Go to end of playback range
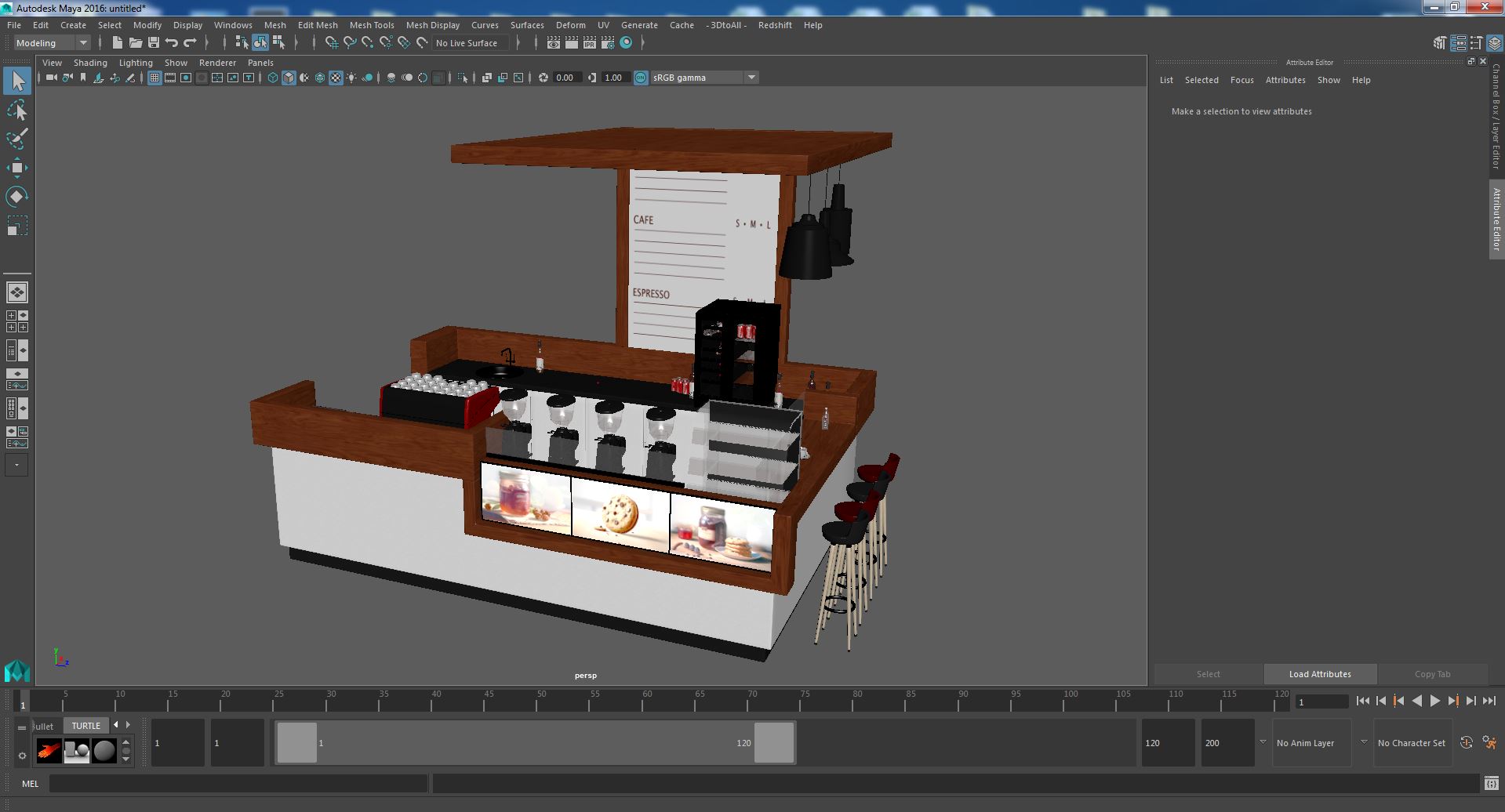Viewport: 1505px width, 812px height. (x=1489, y=701)
